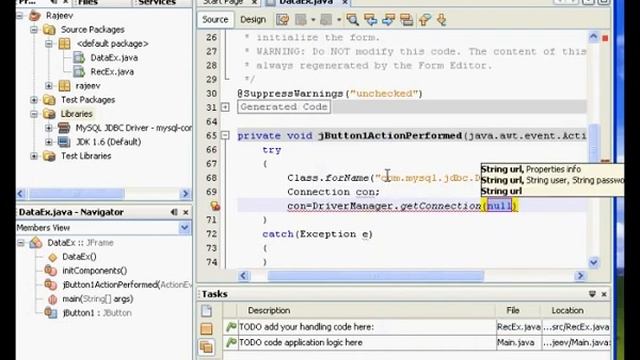Sort tasks by the Description column header
Image resolution: width=640 pixels, height=360 pixels.
pos(366,311)
